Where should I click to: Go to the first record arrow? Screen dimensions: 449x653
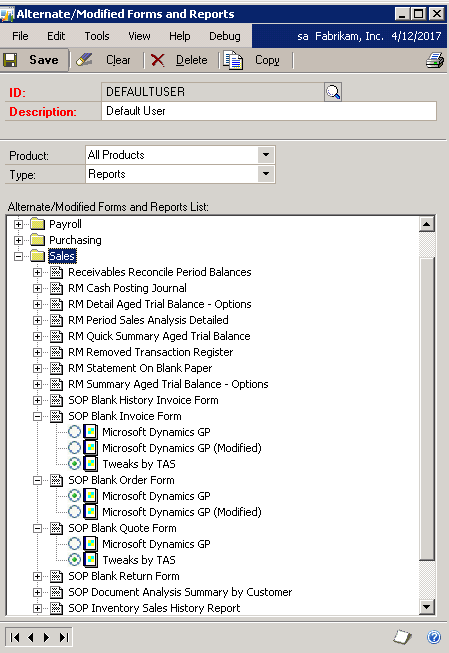pyautogui.click(x=15, y=637)
